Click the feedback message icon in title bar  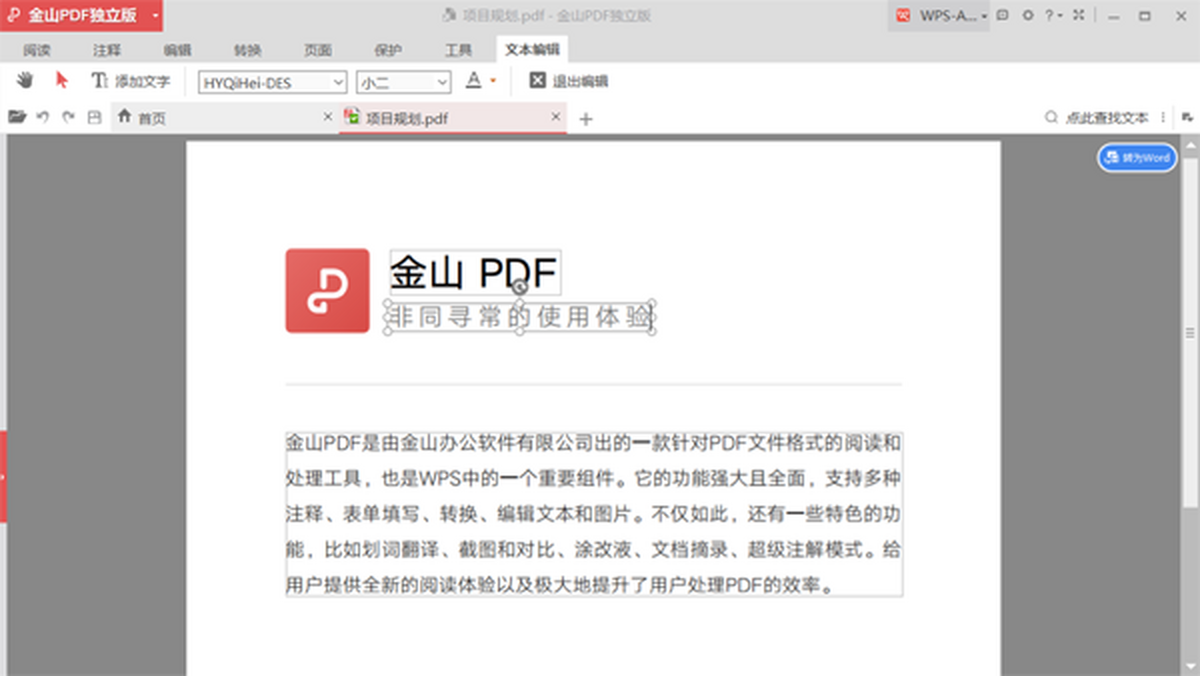point(1003,15)
